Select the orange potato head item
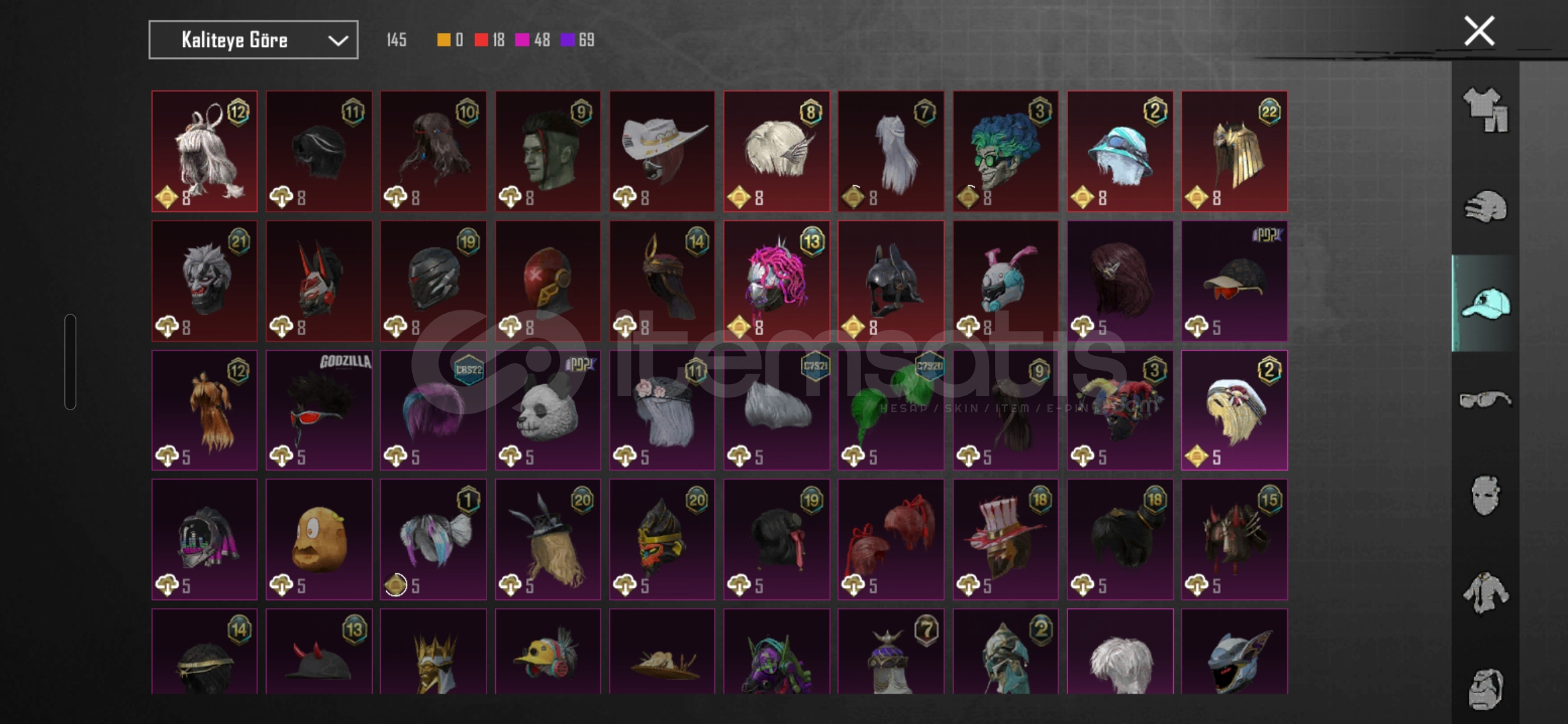This screenshot has width=1568, height=724. 319,540
